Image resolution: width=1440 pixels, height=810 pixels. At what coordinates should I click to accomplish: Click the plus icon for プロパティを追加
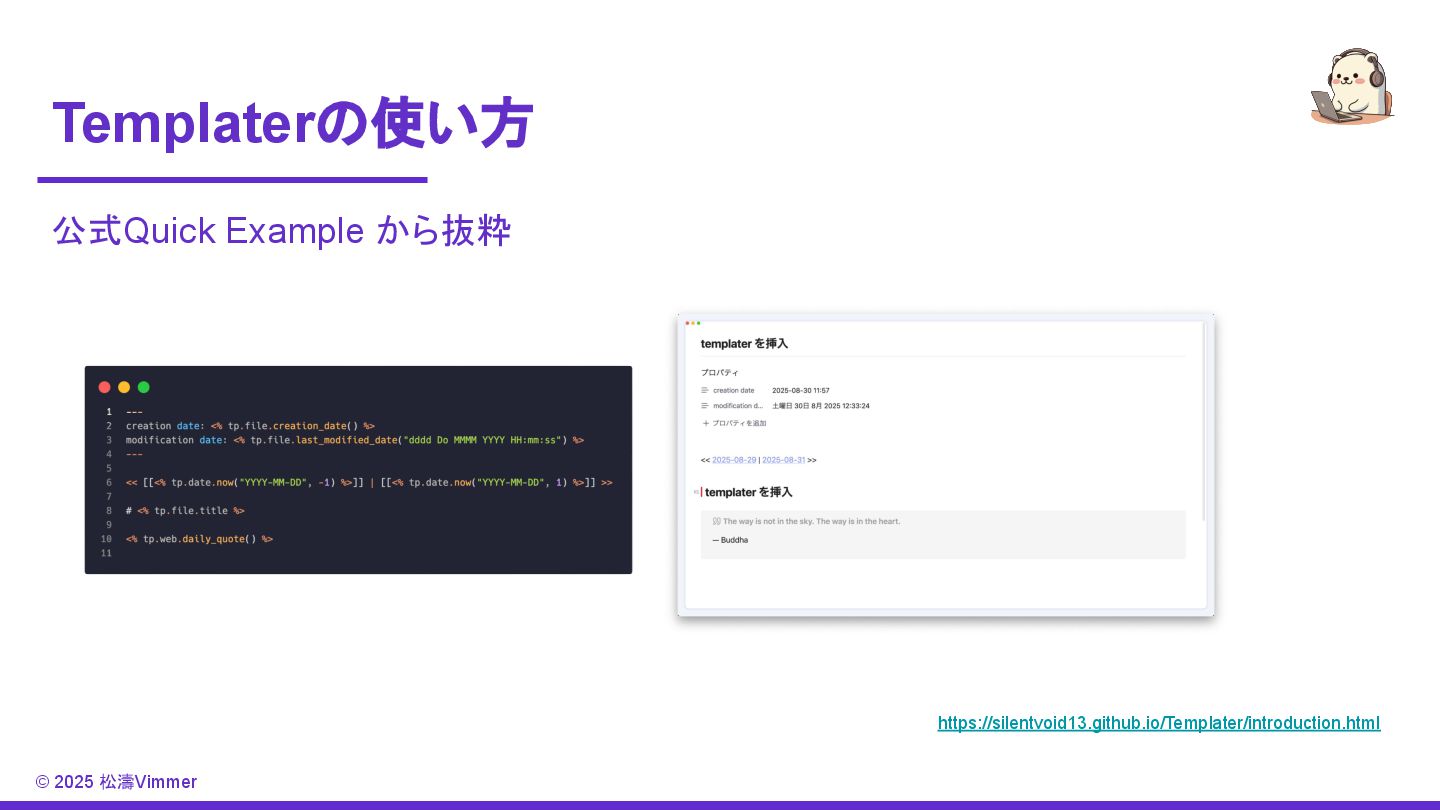click(705, 423)
